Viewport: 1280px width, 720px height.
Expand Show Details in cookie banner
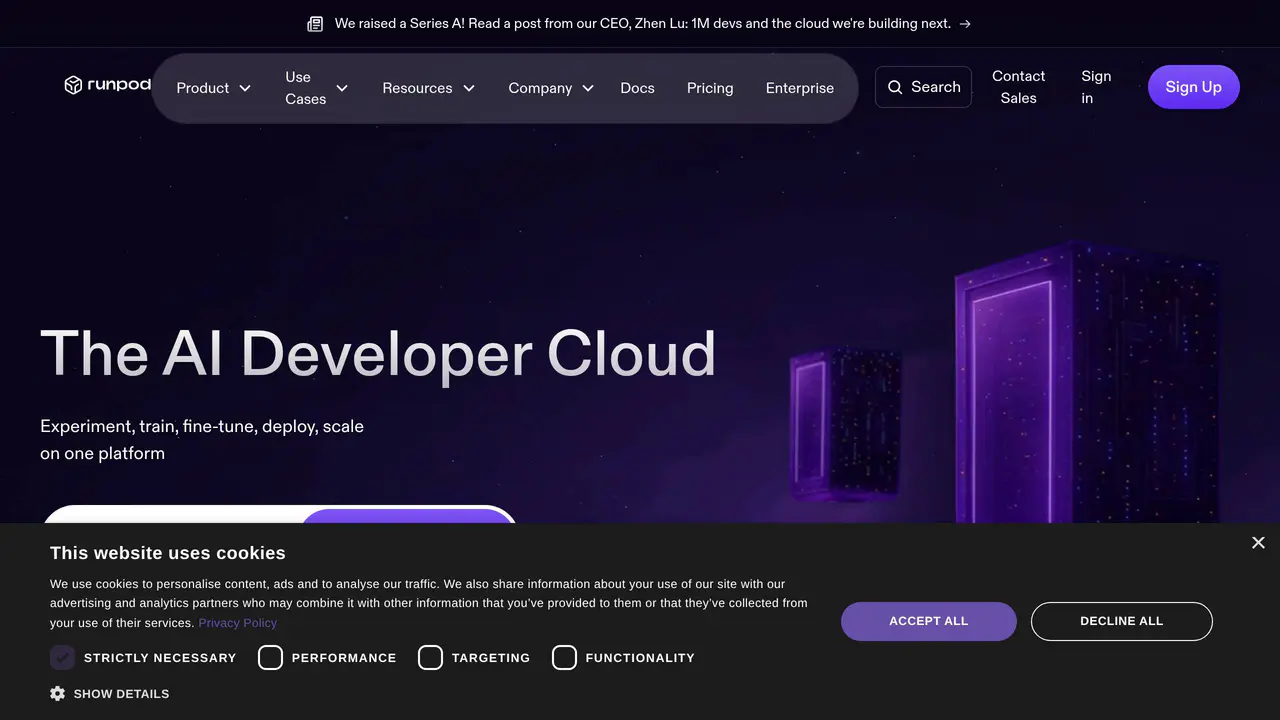coord(110,693)
